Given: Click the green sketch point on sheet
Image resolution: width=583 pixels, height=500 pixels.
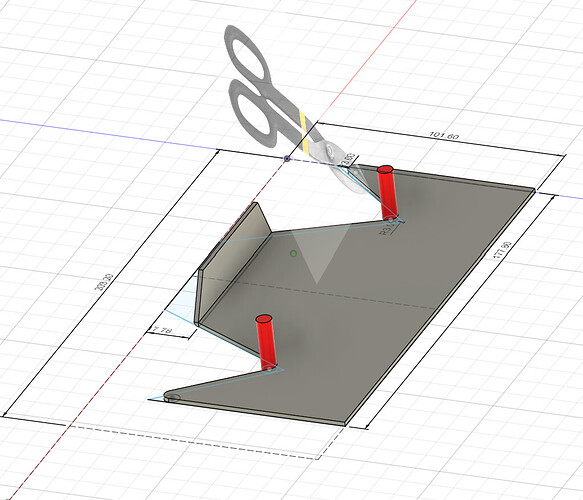Looking at the screenshot, I should (293, 254).
